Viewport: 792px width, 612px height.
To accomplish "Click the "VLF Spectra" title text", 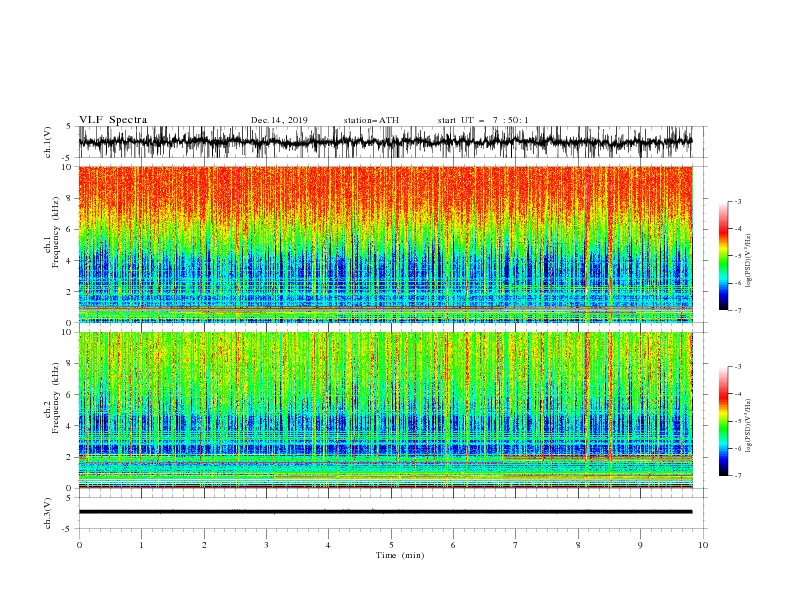I will [x=113, y=120].
